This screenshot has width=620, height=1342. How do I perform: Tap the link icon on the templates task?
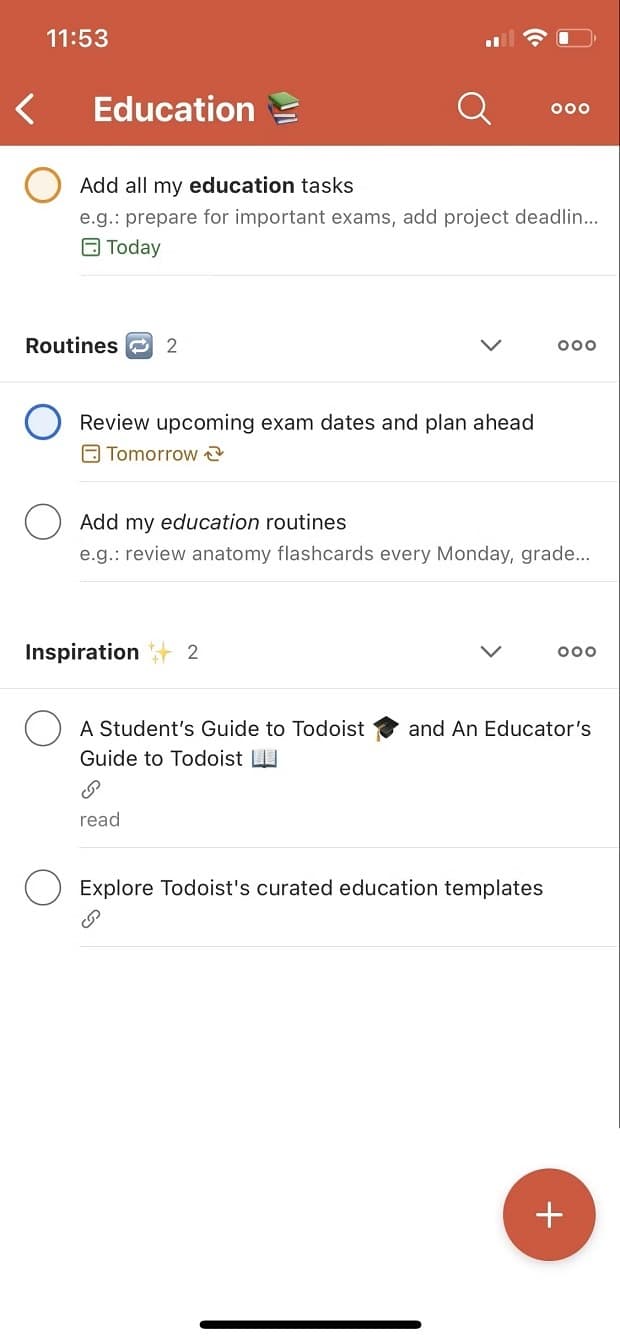91,918
